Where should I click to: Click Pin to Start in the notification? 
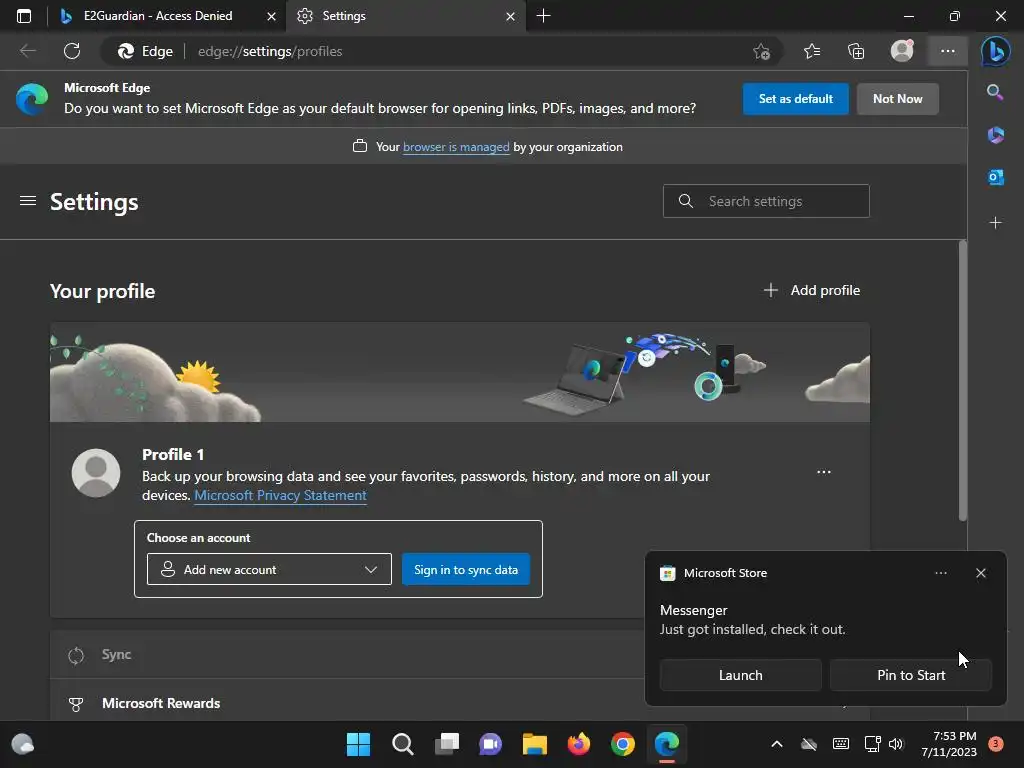click(x=911, y=675)
